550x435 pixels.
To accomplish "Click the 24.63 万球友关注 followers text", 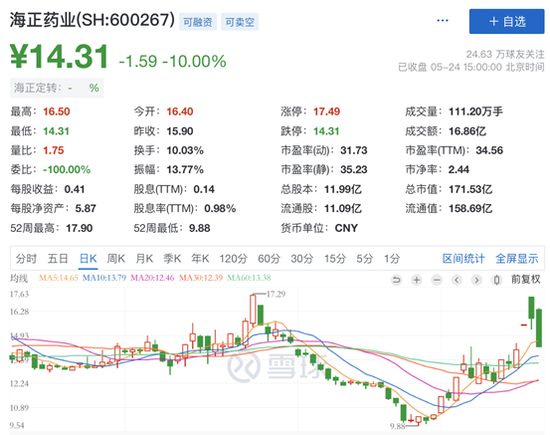I will 505,54.
